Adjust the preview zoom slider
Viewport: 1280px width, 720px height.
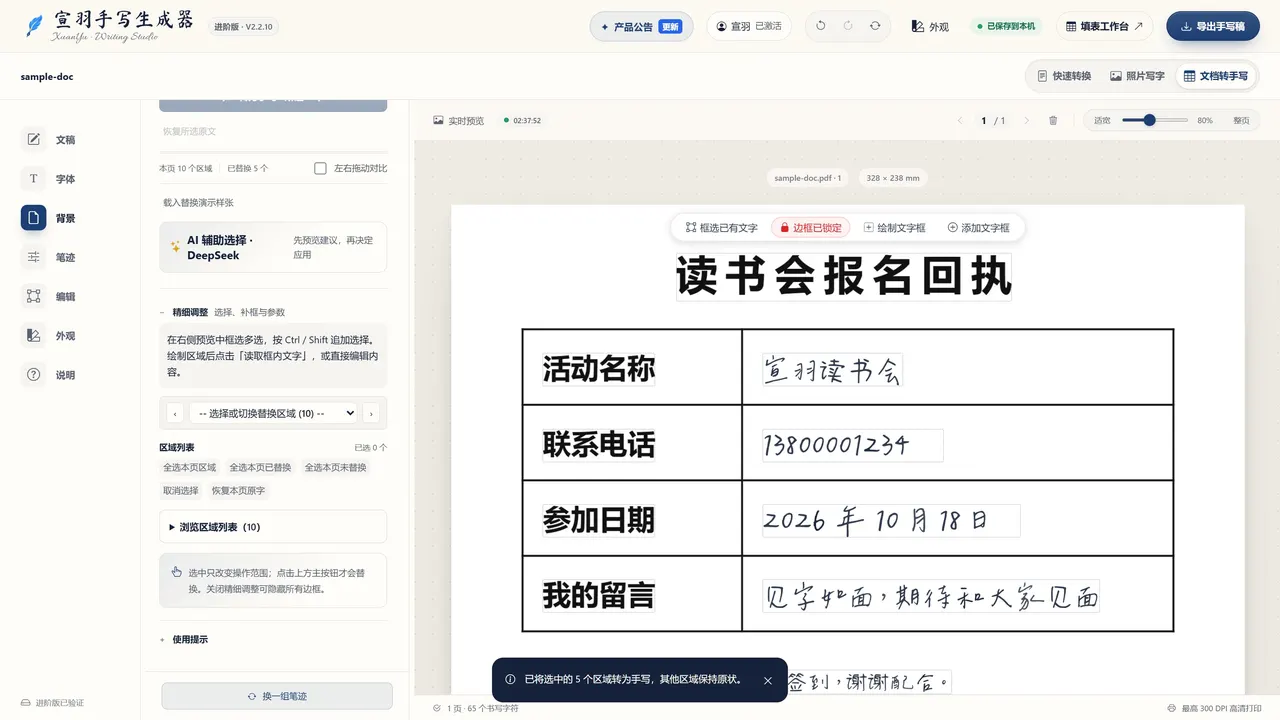1155,120
